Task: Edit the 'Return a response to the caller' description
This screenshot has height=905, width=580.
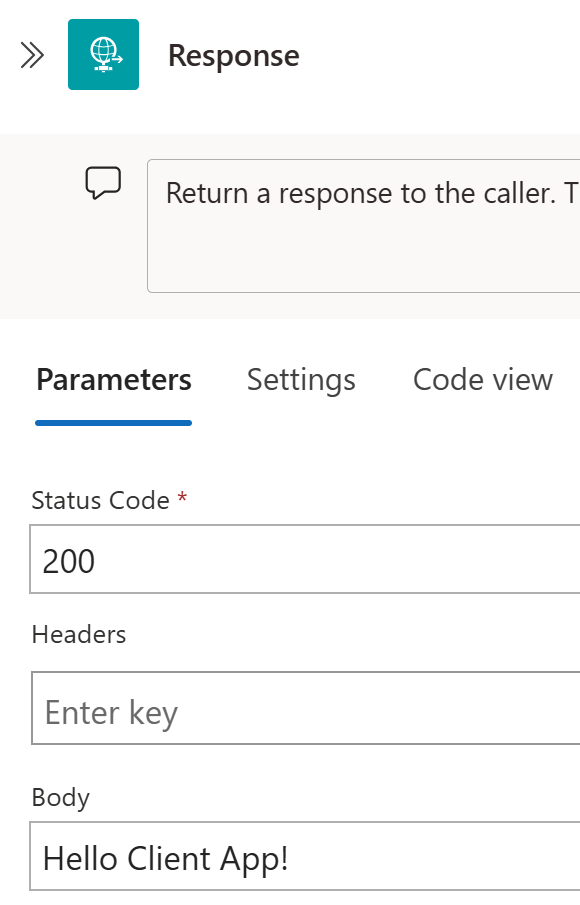Action: click(364, 226)
